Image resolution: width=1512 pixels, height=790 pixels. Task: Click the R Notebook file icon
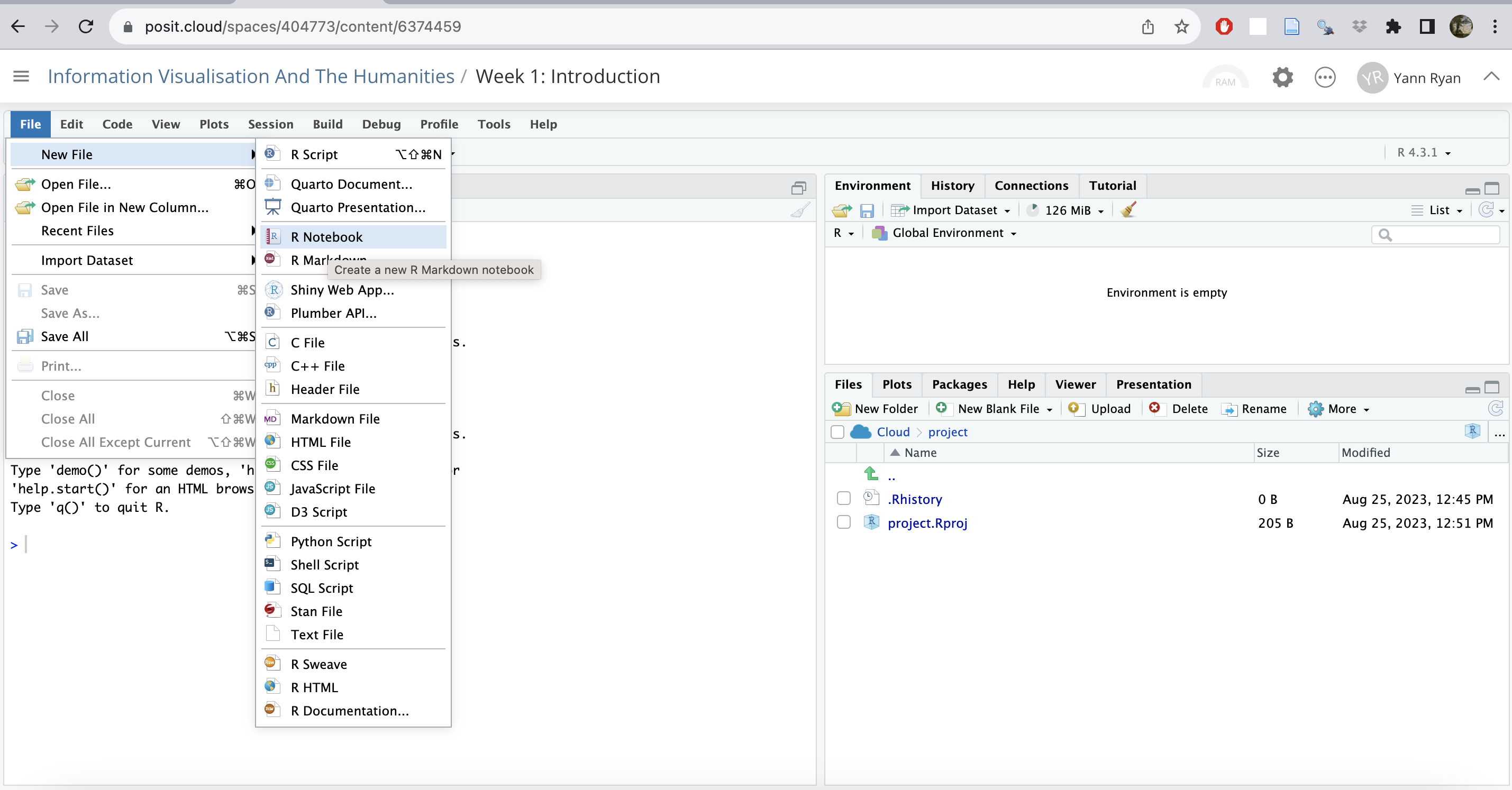coord(272,236)
